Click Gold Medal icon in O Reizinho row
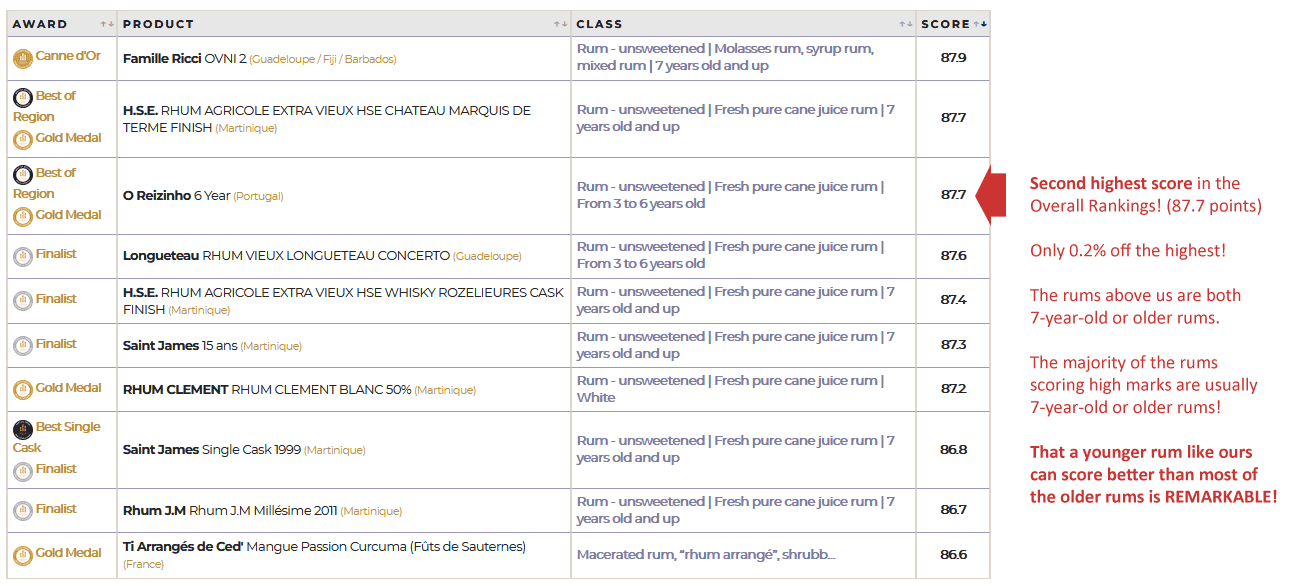This screenshot has width=1300, height=588. coord(22,217)
